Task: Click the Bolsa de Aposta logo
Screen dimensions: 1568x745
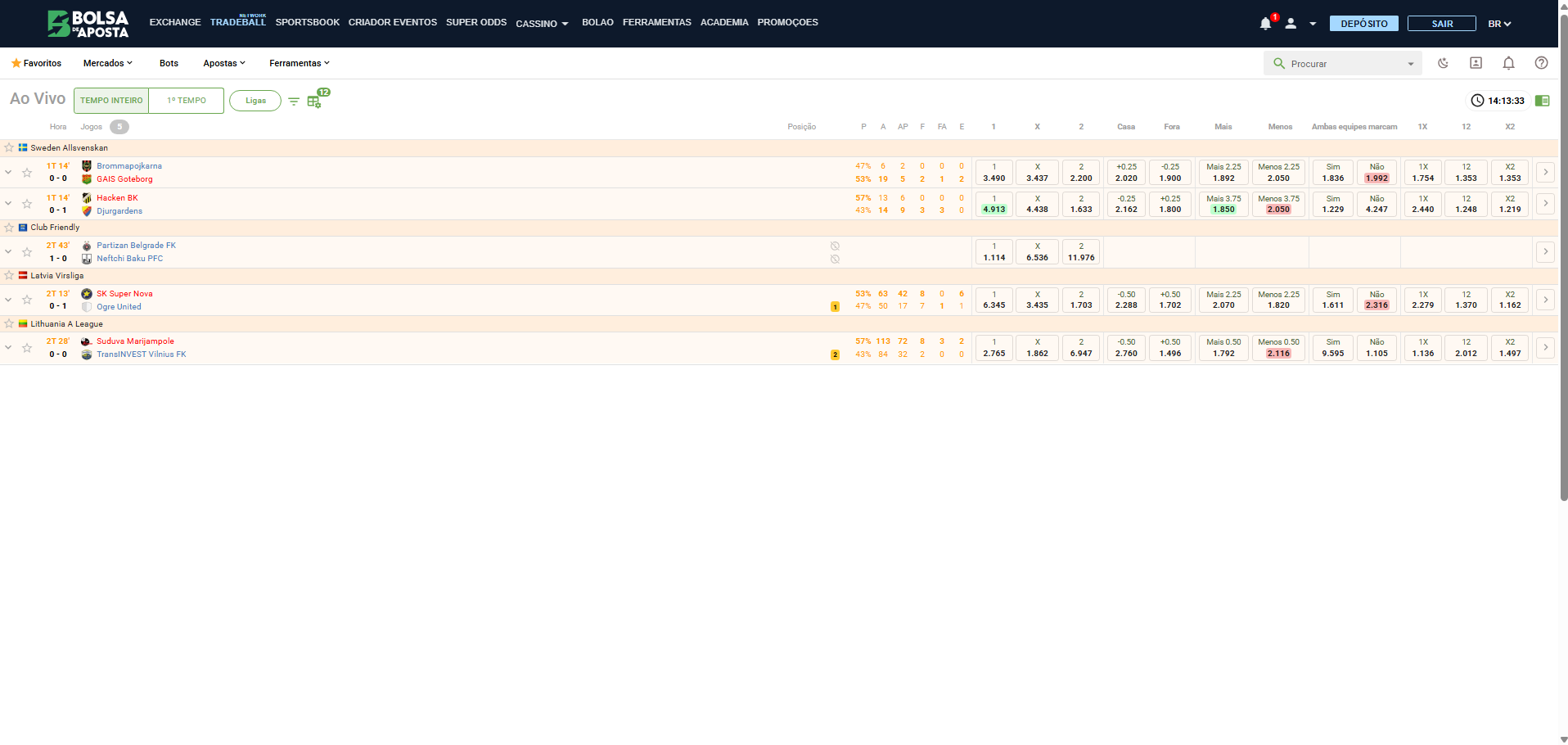Action: 88,24
